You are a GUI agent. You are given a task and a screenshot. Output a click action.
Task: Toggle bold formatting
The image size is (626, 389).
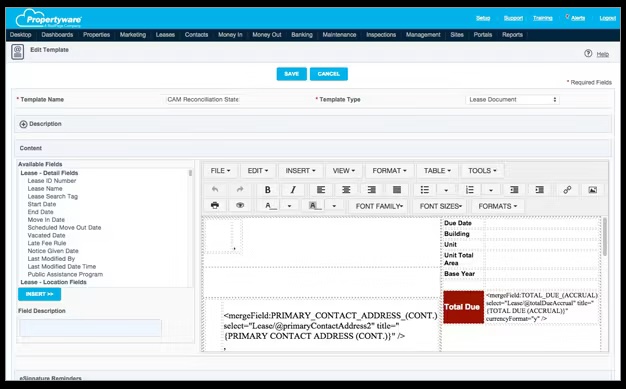pos(267,190)
